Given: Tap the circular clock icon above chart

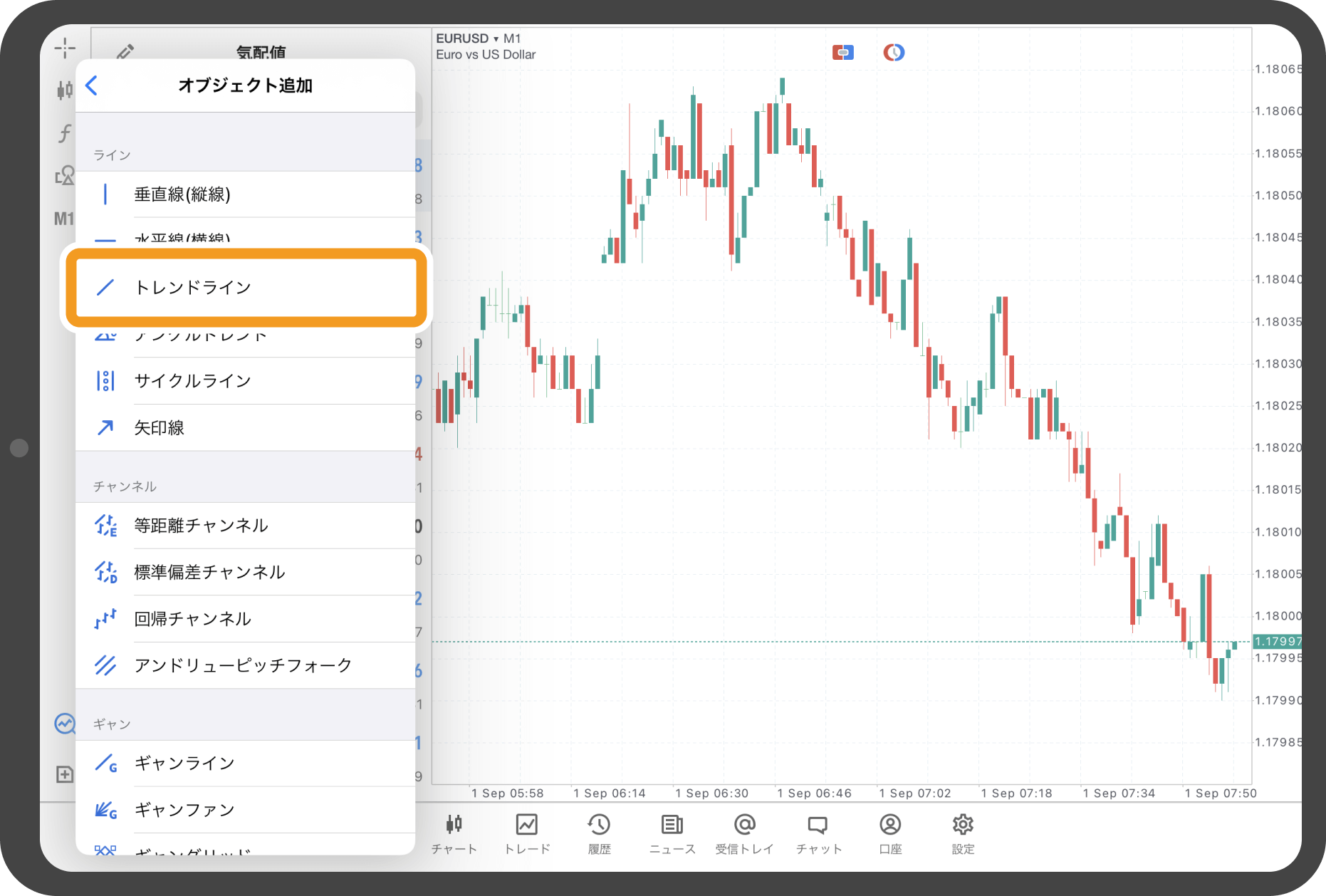Looking at the screenshot, I should point(894,52).
